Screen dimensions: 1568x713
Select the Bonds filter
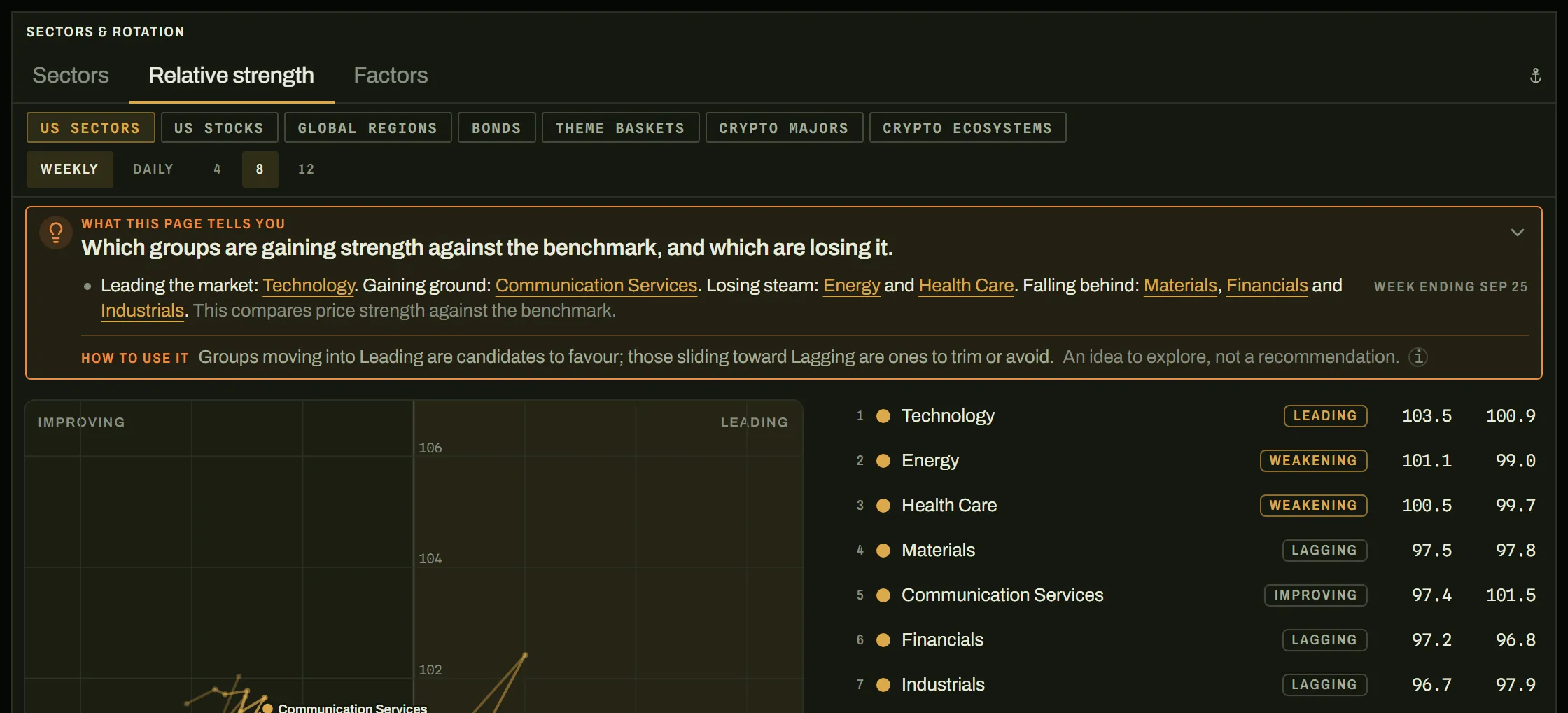(x=496, y=127)
